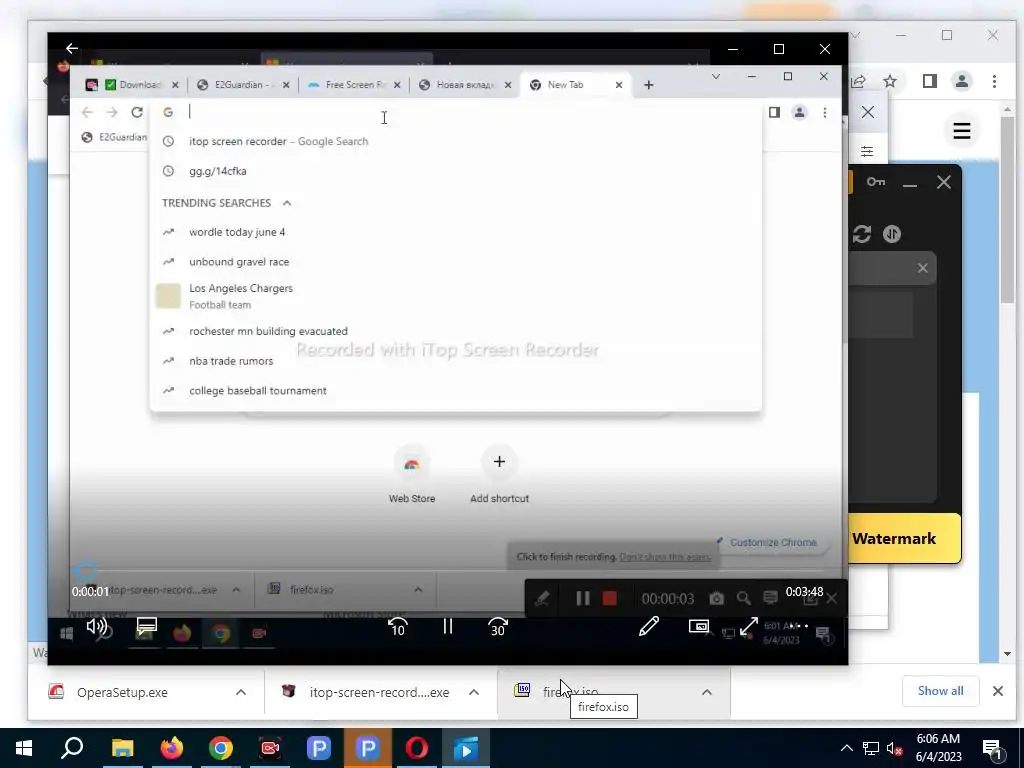Show hidden system tray icons
1024x768 pixels.
(846, 748)
